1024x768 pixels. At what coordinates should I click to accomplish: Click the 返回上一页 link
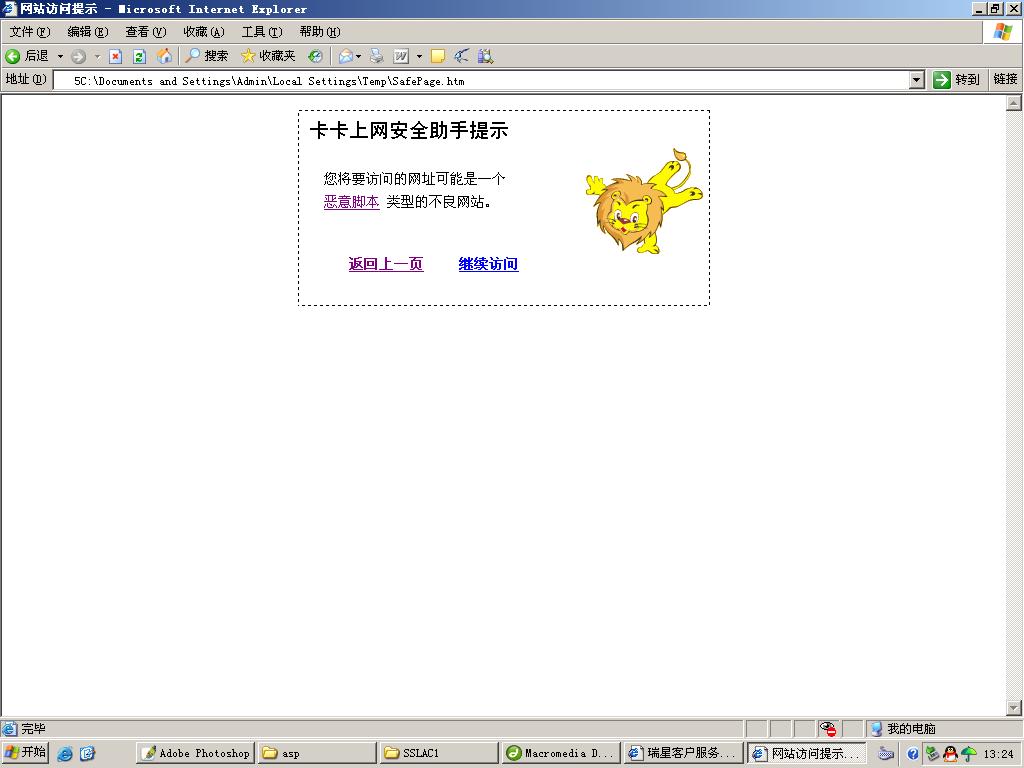coord(386,264)
